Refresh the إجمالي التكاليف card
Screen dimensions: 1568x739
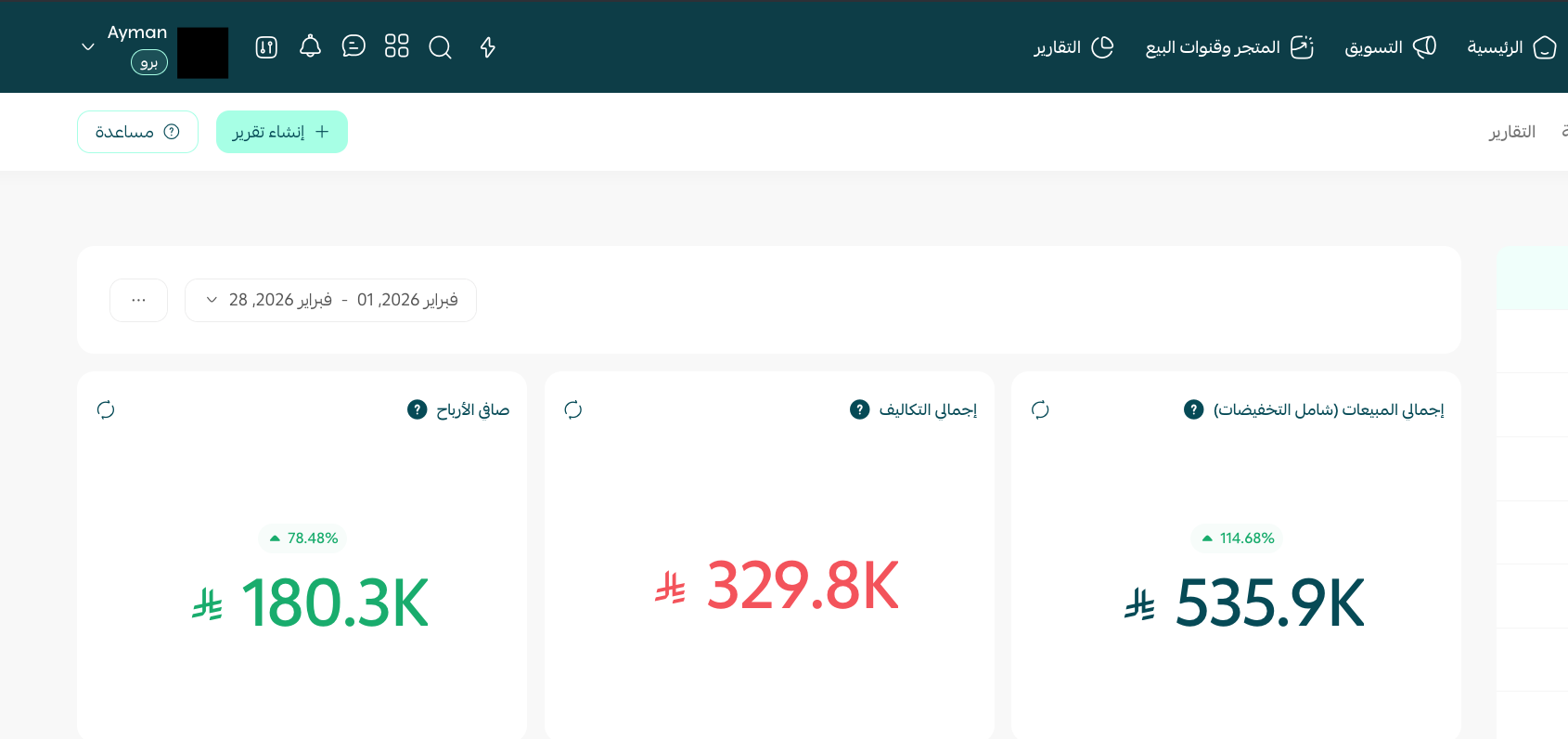tap(573, 409)
